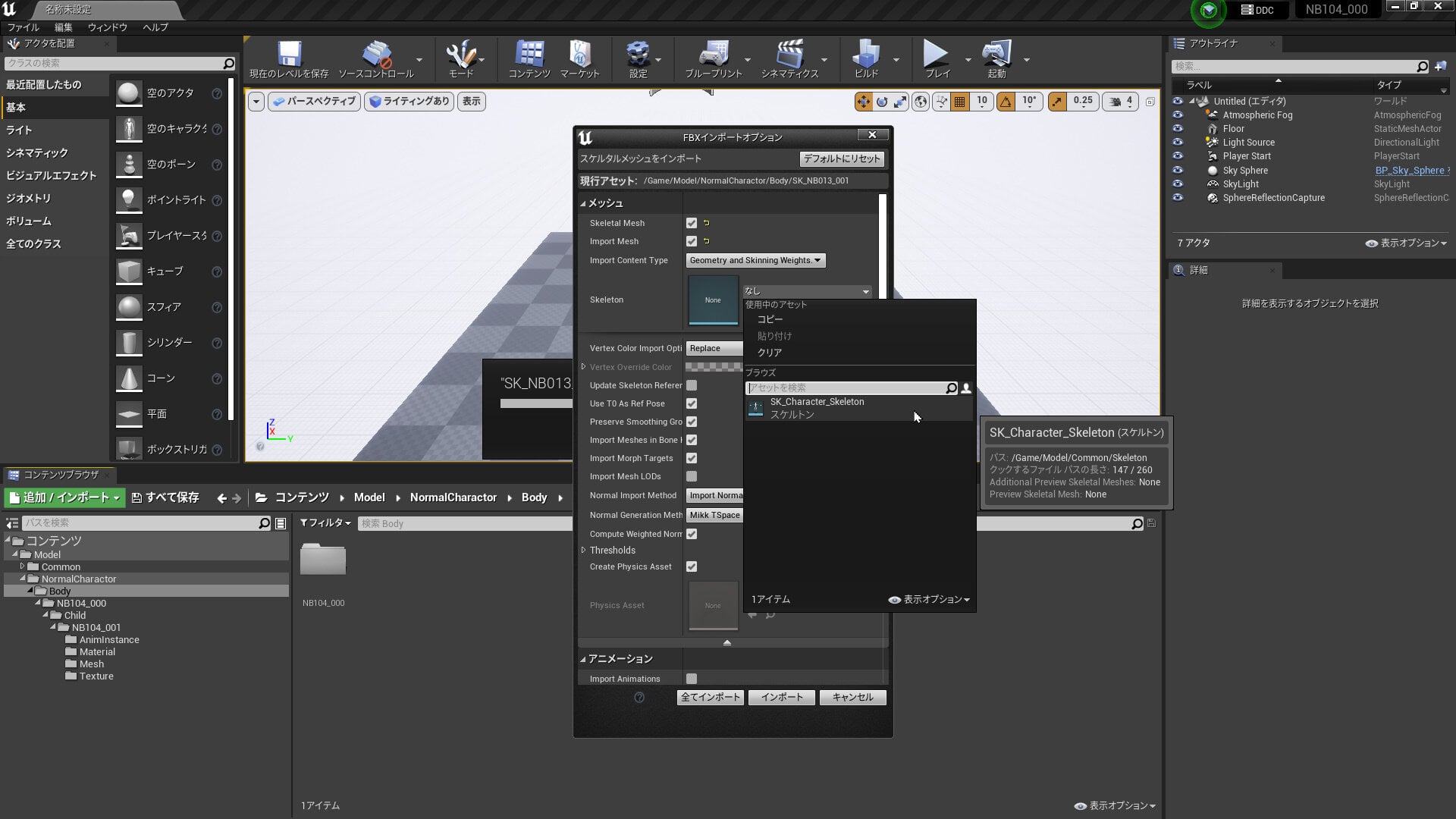Select Sphere placement icon
1456x819 pixels.
[129, 307]
